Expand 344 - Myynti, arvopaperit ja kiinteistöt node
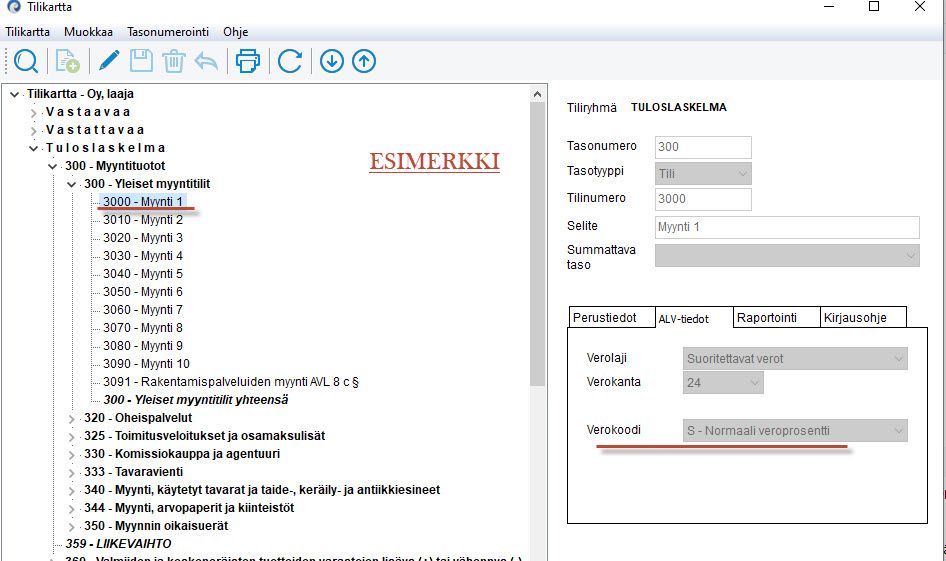 pos(72,509)
